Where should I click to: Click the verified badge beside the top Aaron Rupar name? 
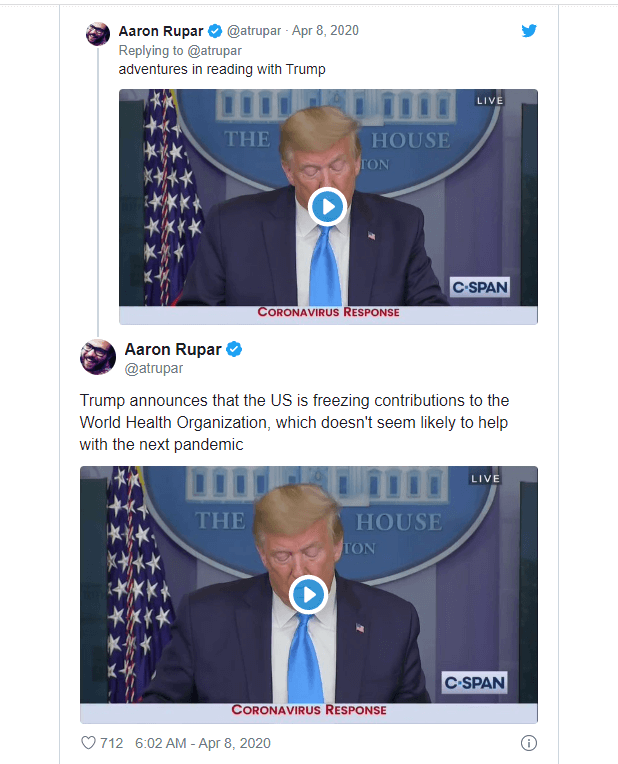[215, 31]
